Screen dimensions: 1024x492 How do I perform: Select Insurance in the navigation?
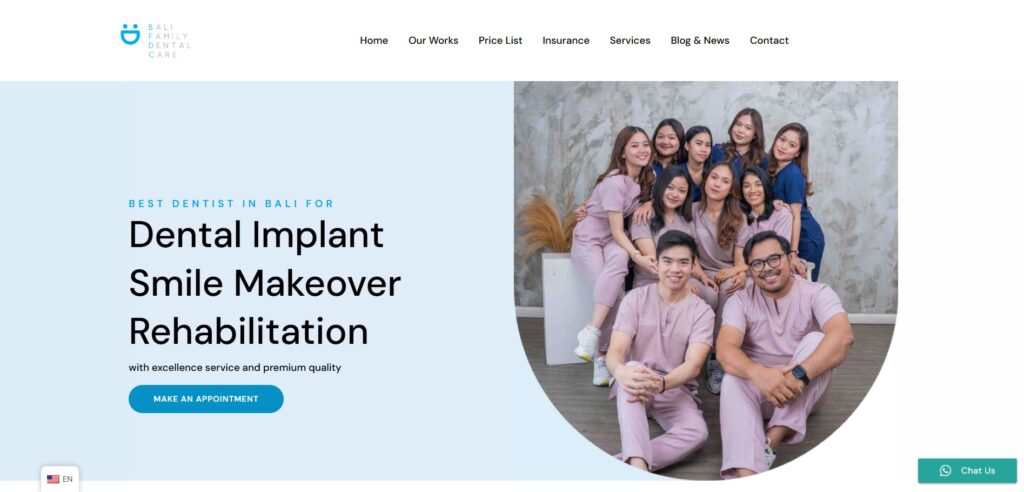tap(566, 41)
